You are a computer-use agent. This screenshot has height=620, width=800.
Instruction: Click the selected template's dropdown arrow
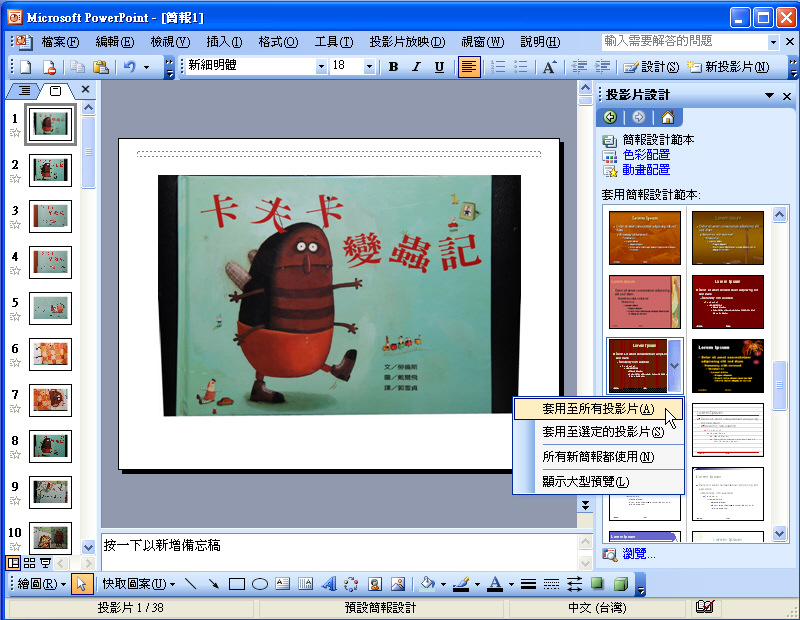coord(674,366)
